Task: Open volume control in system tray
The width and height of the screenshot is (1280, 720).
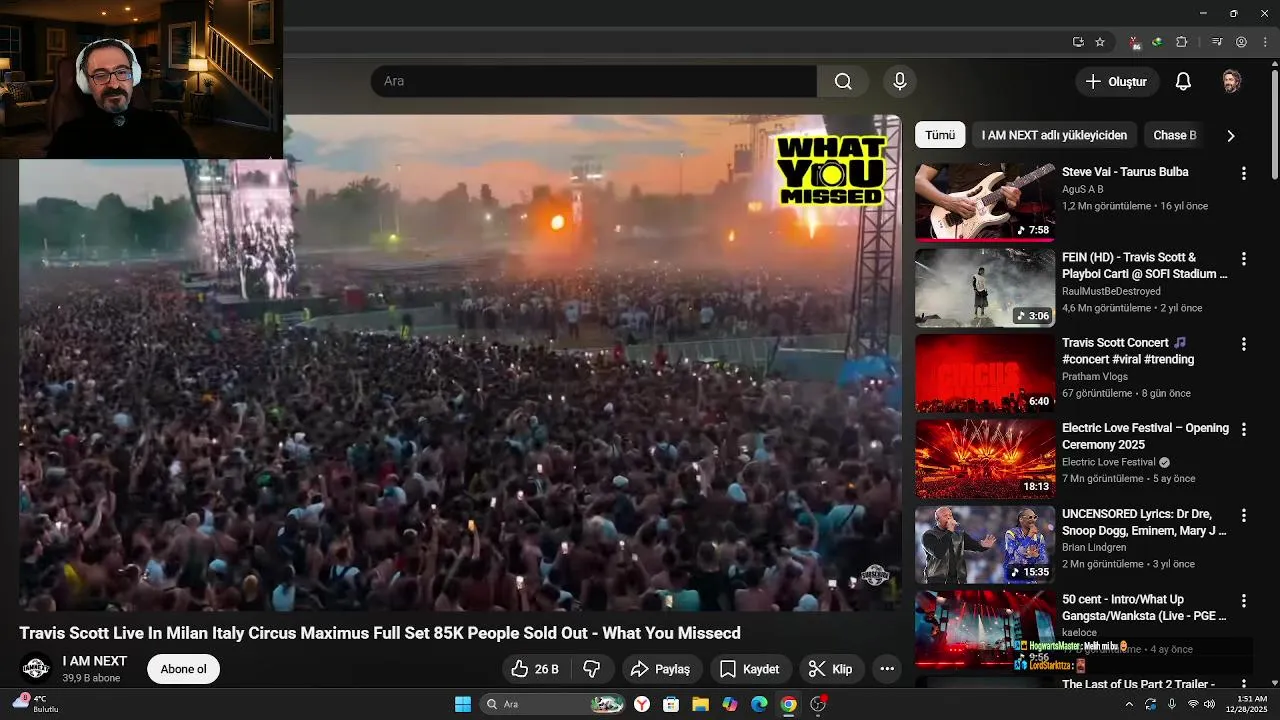Action: click(x=1209, y=704)
